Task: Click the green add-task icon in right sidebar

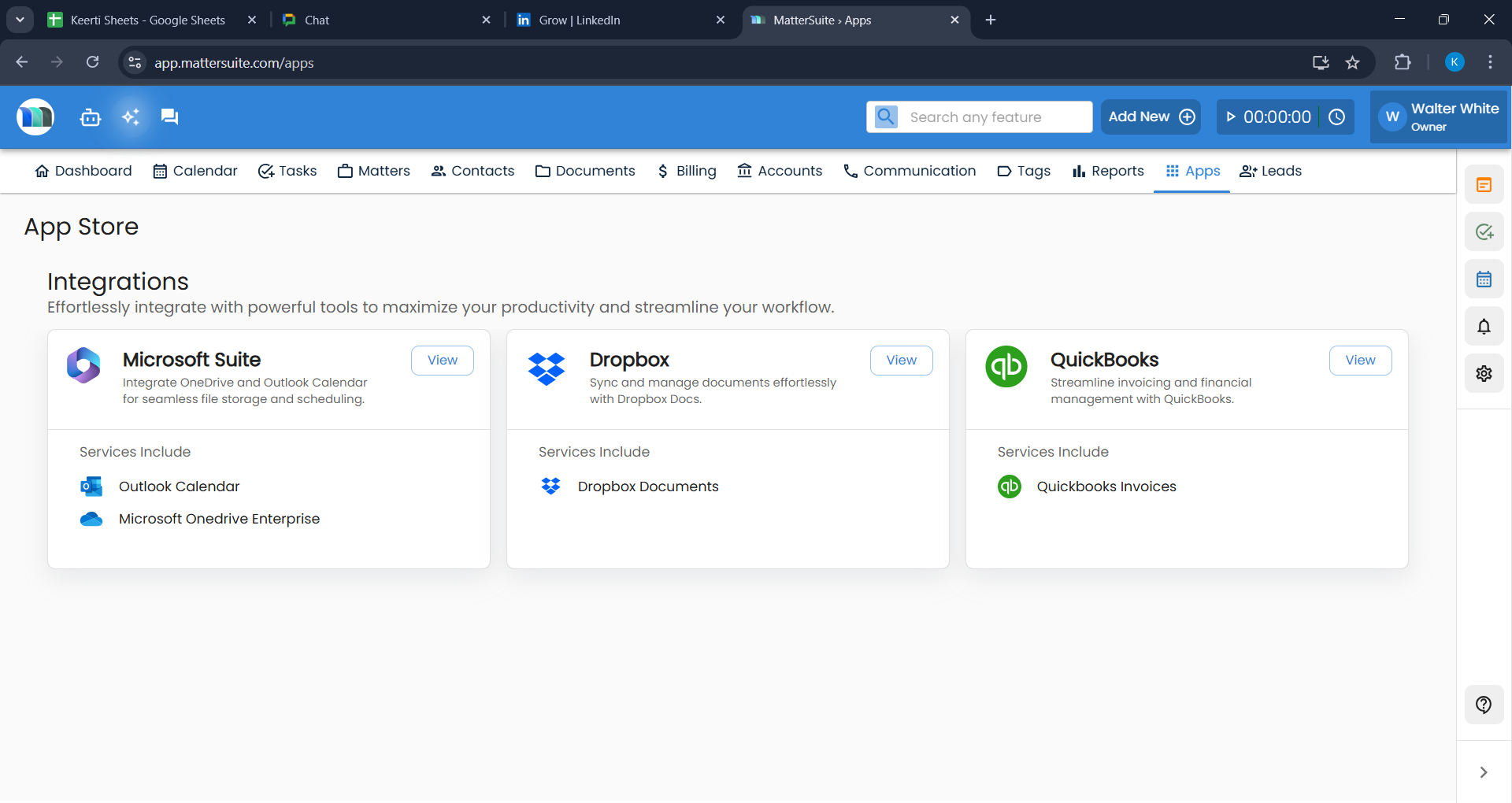Action: click(x=1484, y=231)
